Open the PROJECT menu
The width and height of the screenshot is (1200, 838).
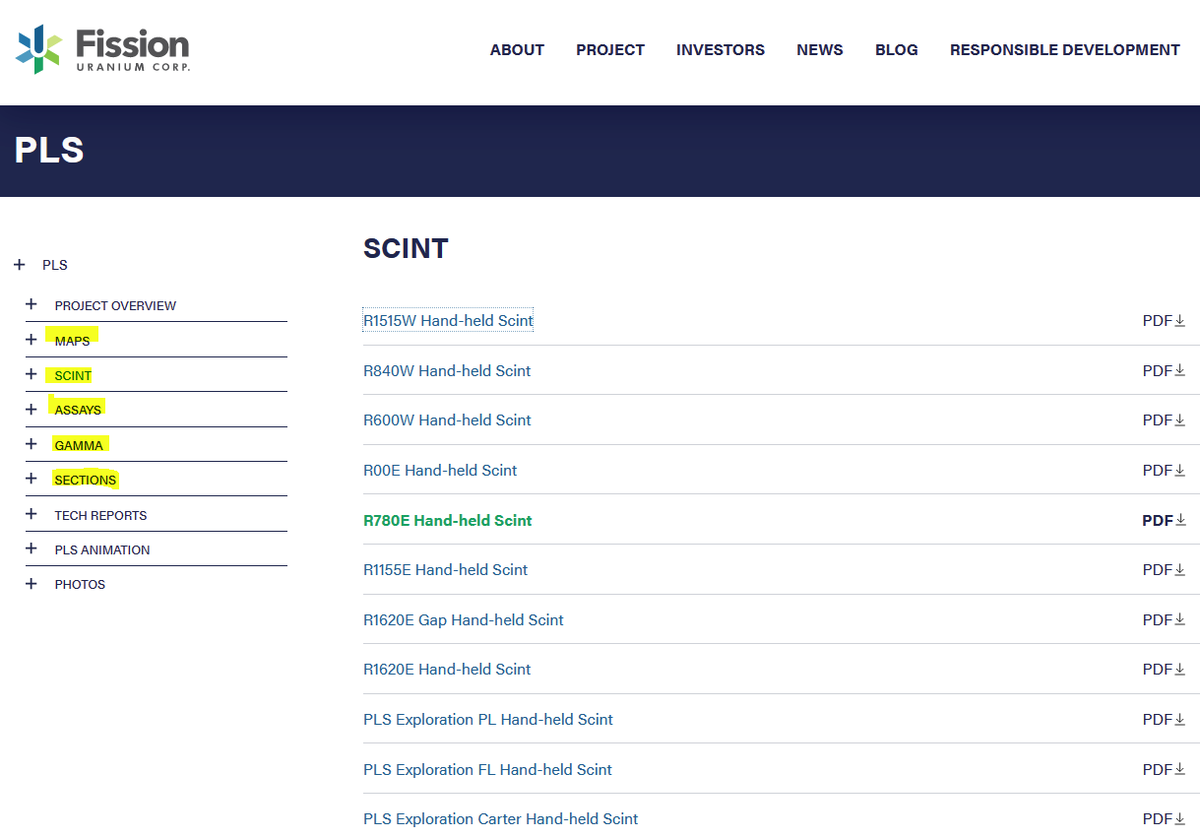610,50
